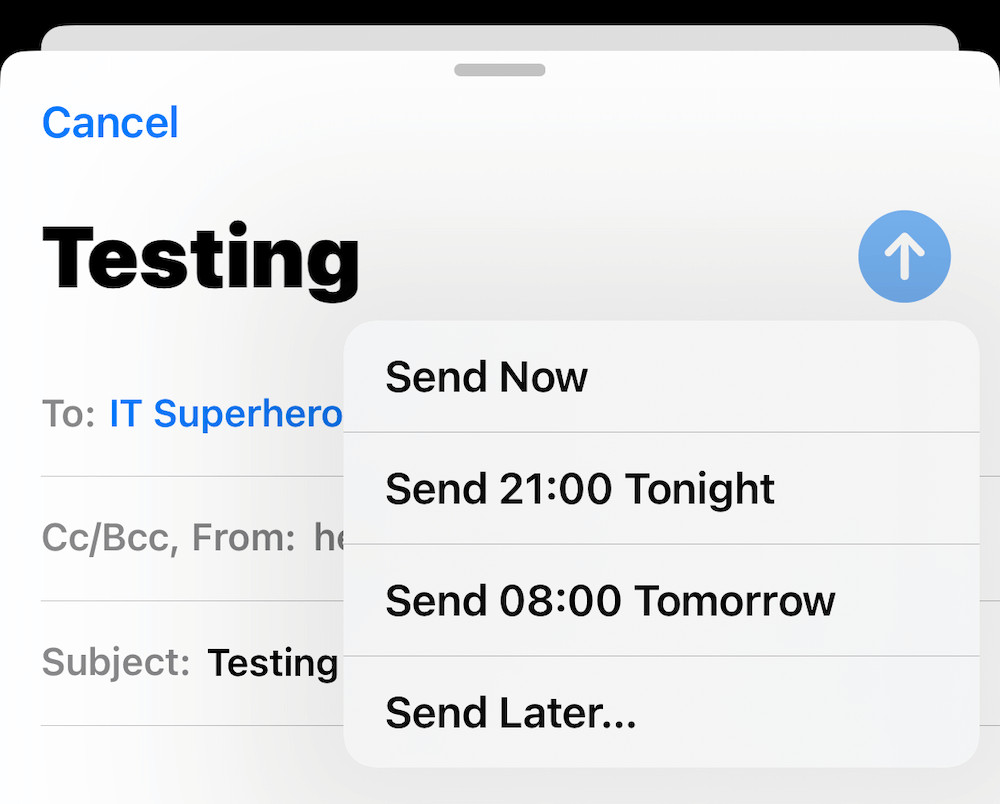This screenshot has height=804, width=1000.
Task: Tap the blue send arrow button
Action: tap(904, 257)
